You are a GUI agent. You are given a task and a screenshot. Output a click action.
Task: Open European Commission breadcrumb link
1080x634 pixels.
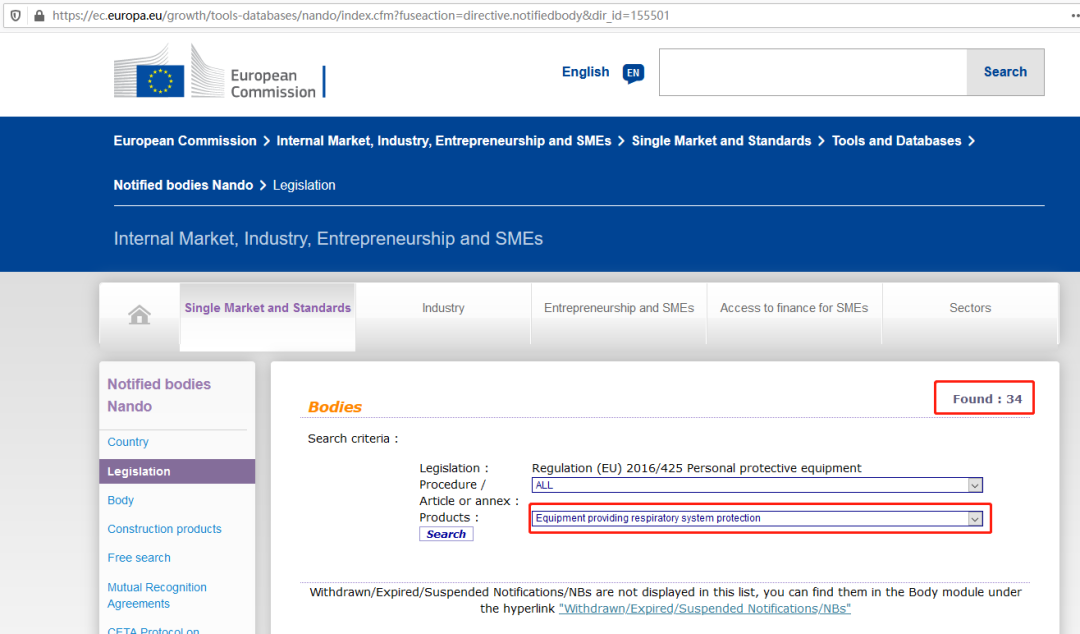coord(185,141)
